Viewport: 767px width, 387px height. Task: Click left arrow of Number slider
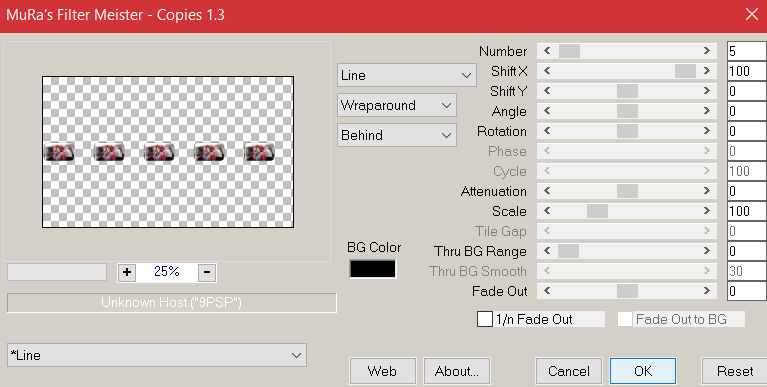[547, 51]
